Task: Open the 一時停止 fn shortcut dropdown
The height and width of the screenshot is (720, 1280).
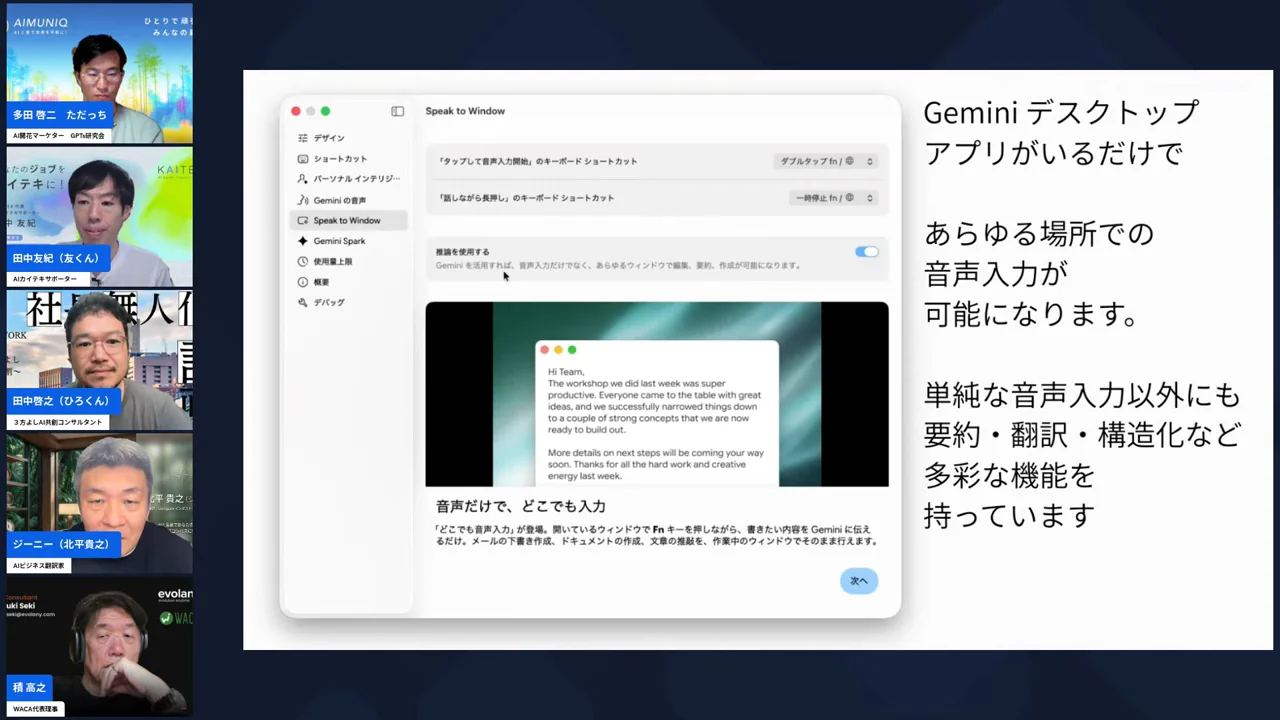Action: point(833,198)
